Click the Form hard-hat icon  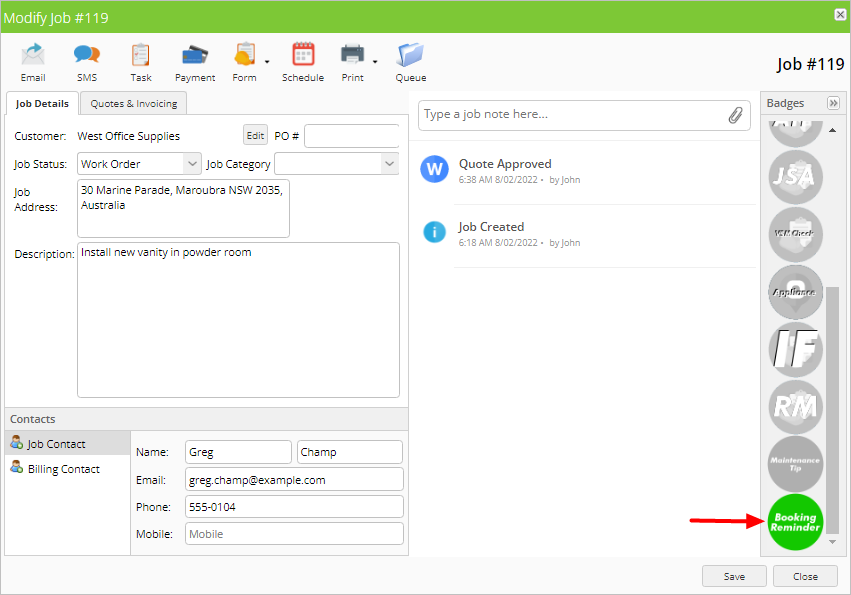tap(245, 55)
